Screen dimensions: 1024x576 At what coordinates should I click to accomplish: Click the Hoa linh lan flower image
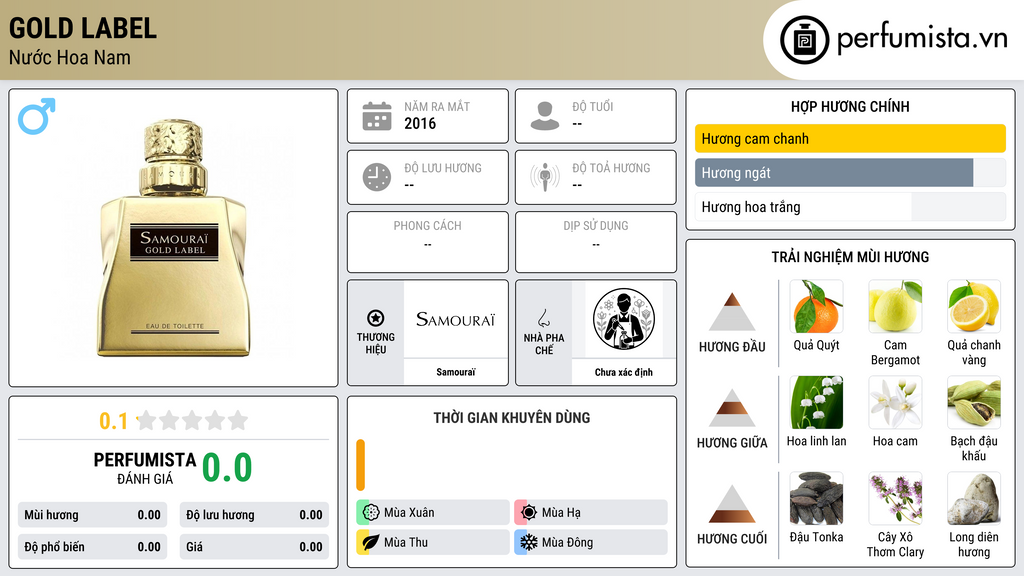(x=816, y=402)
